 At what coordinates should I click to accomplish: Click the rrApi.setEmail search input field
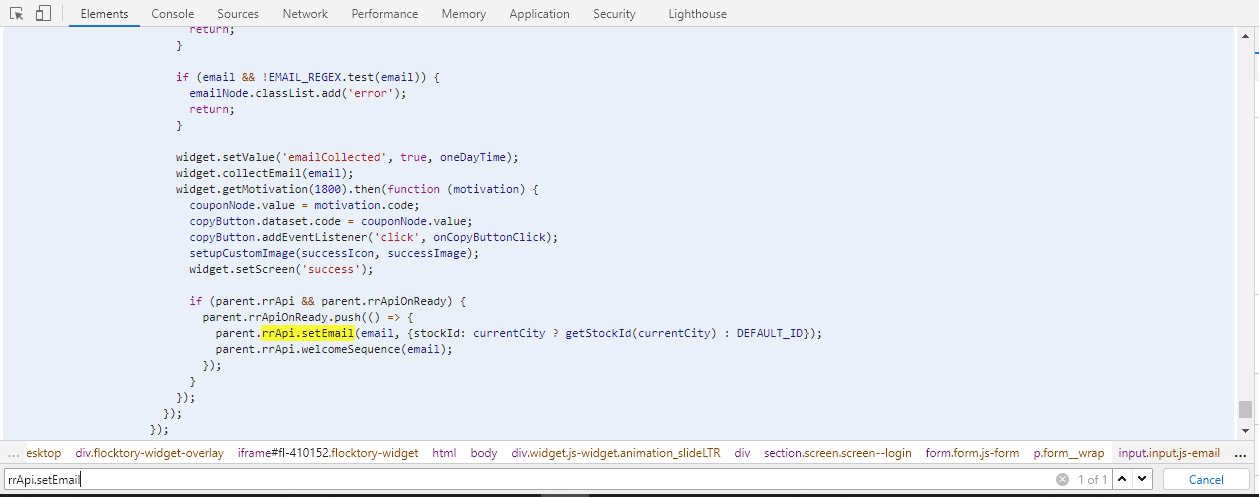pyautogui.click(x=520, y=480)
